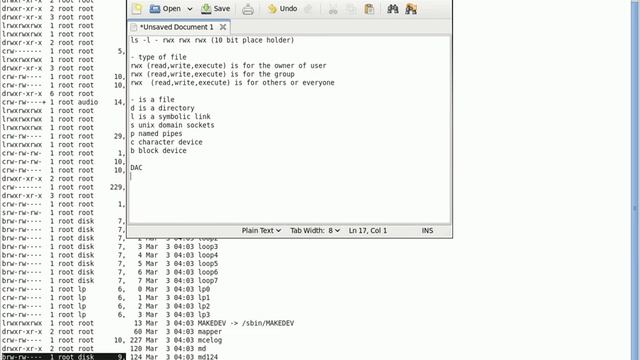The height and width of the screenshot is (360, 640).
Task: Click the loop3 row in the terminal
Action: [x=110, y=247]
